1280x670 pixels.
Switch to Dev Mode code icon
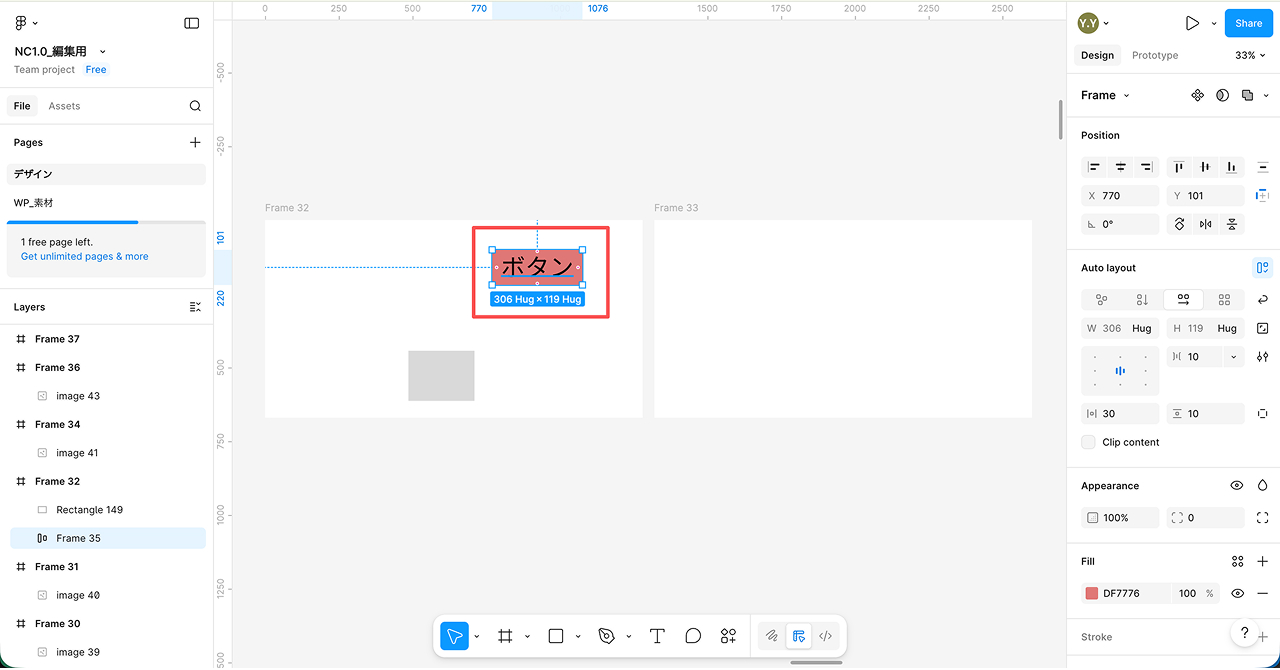point(825,636)
